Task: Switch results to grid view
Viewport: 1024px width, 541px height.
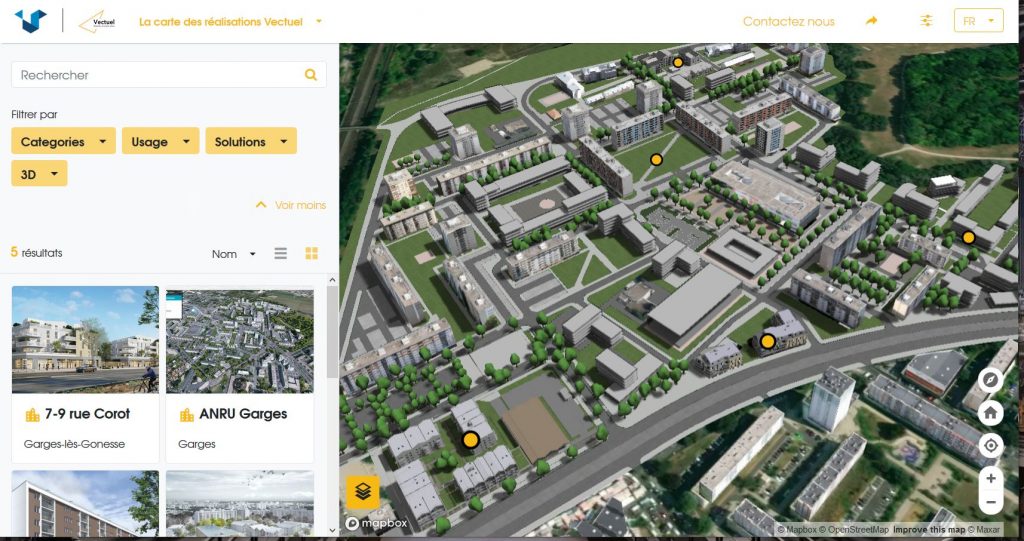Action: coord(312,254)
